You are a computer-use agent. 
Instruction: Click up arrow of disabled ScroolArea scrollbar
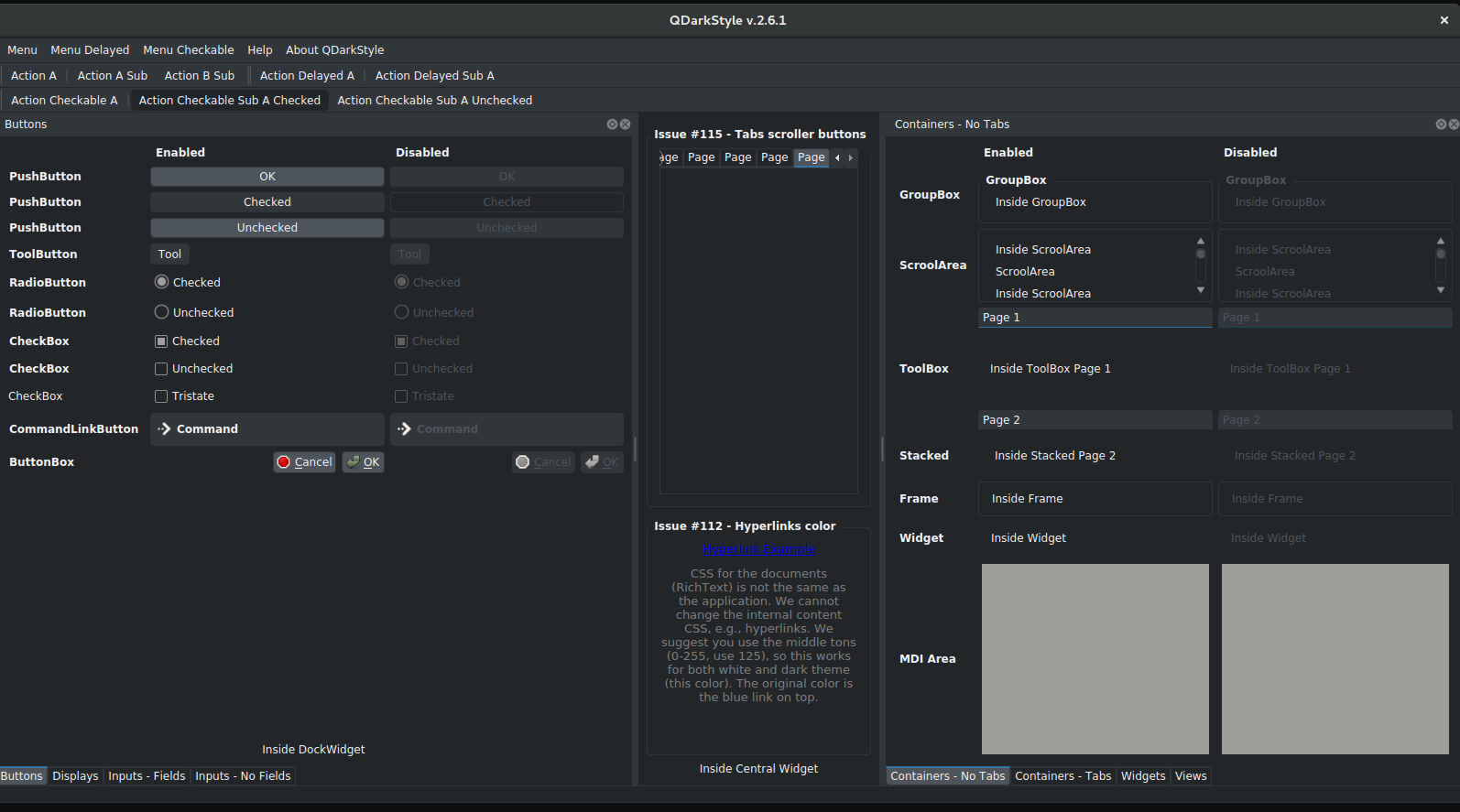coord(1441,241)
